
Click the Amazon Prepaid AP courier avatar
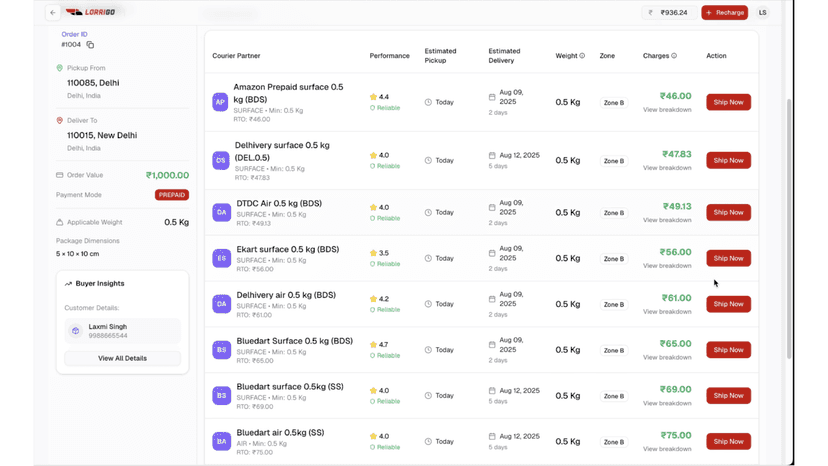(x=220, y=102)
